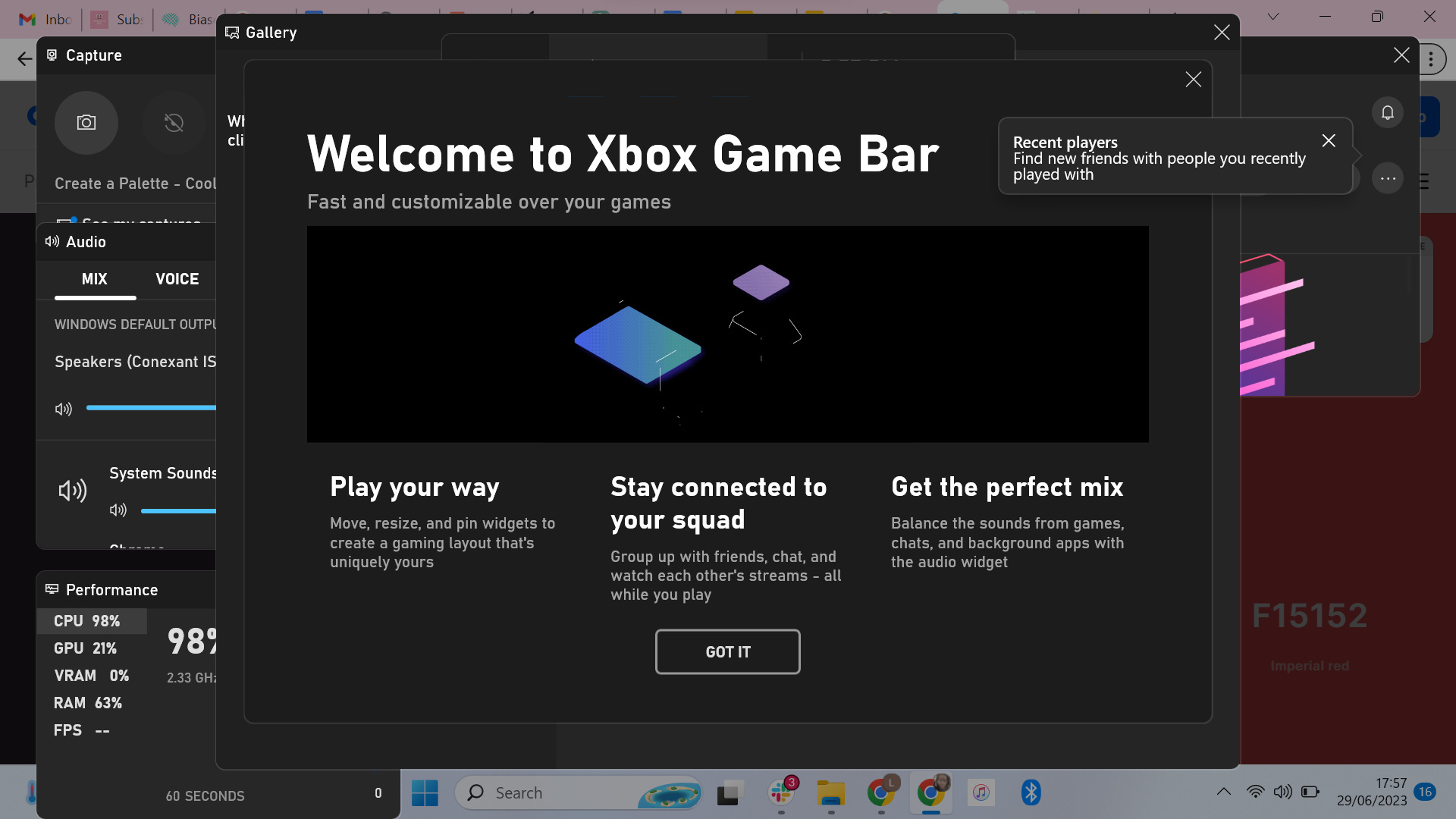Click the taskbar Search box
The width and height of the screenshot is (1456, 819).
(x=579, y=793)
